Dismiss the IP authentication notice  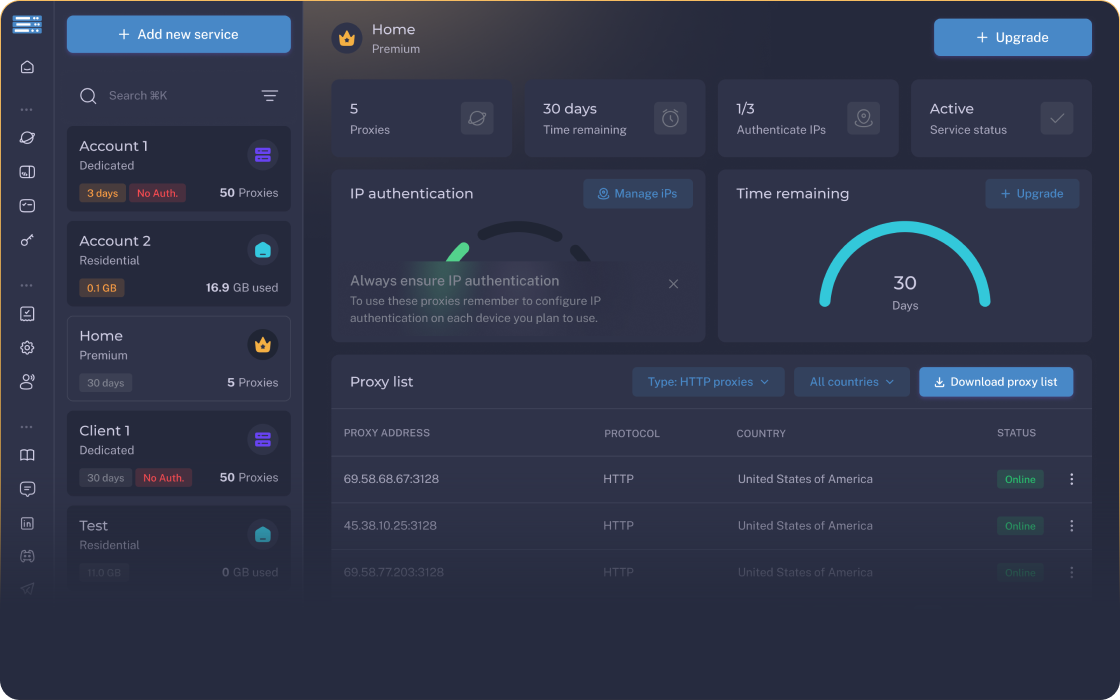pos(673,284)
